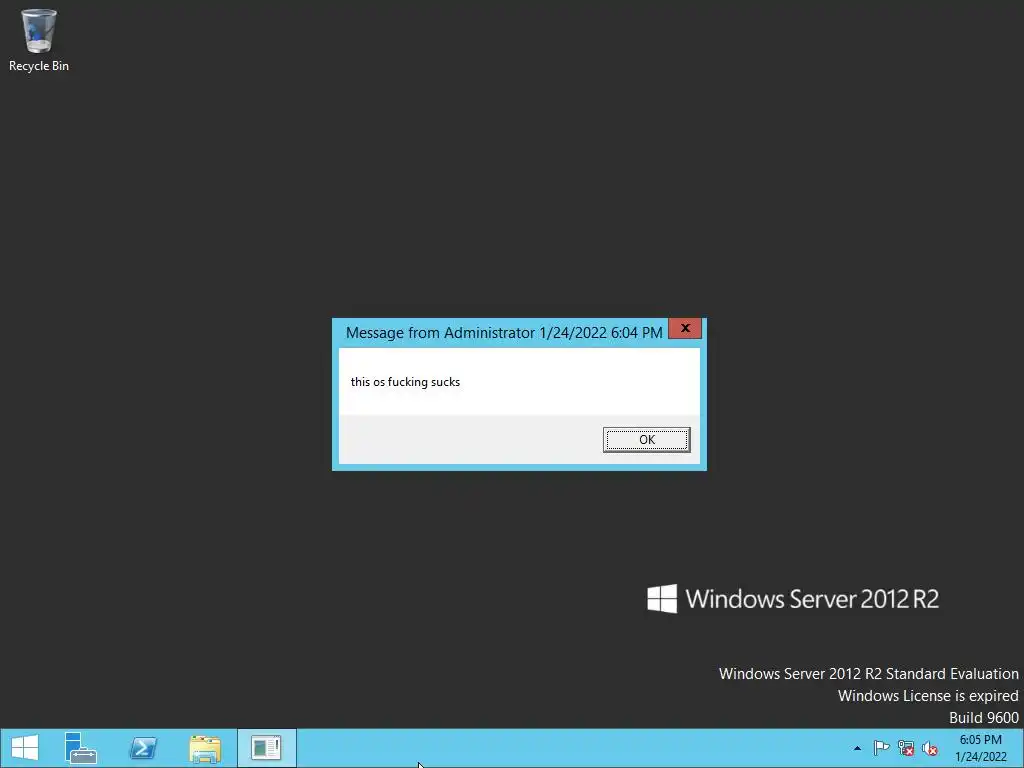Launch Server Manager from the taskbar

coord(81,748)
